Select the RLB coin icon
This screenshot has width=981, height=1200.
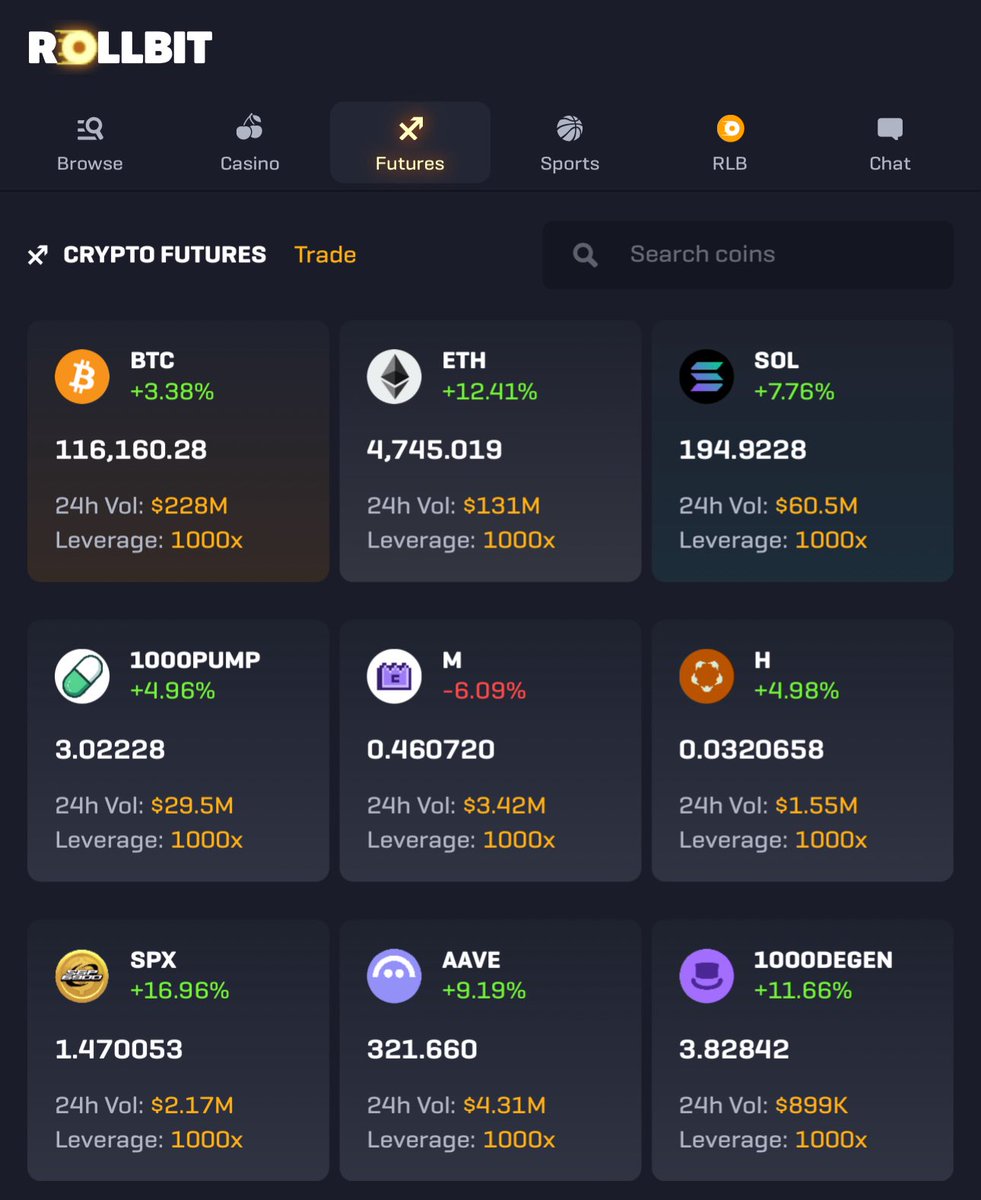731,128
